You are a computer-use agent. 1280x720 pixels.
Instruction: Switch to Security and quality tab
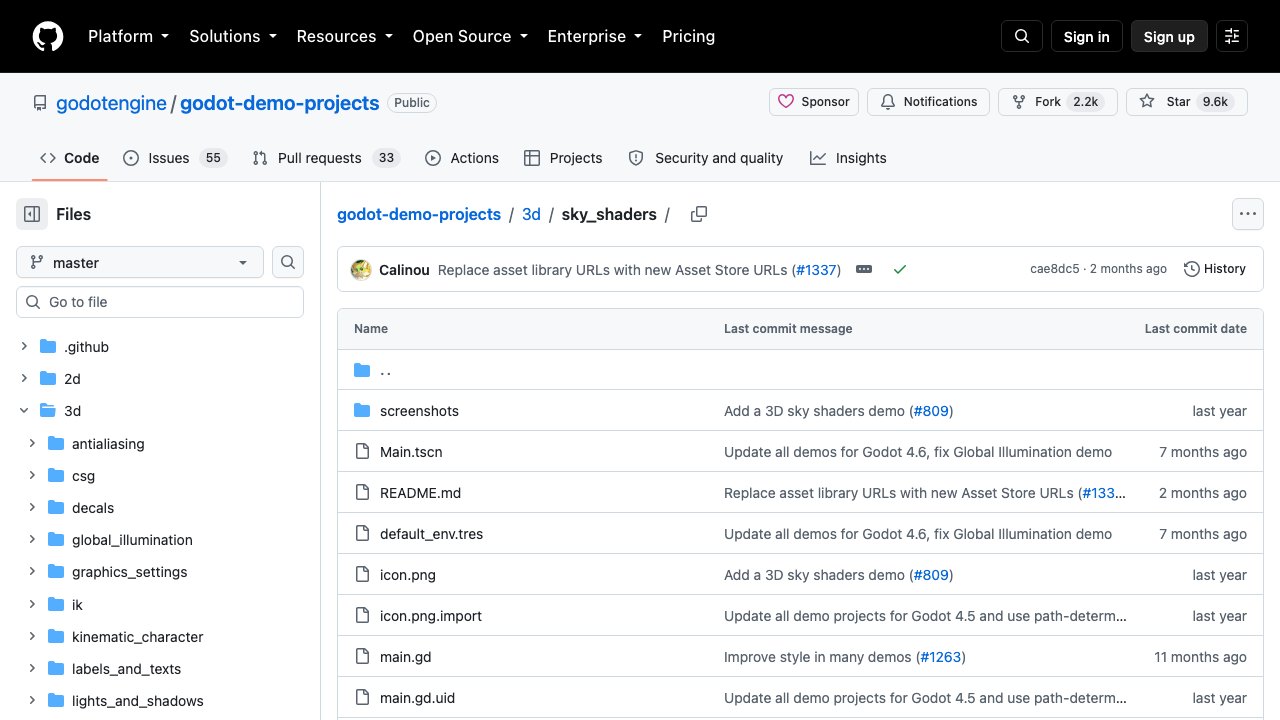706,158
